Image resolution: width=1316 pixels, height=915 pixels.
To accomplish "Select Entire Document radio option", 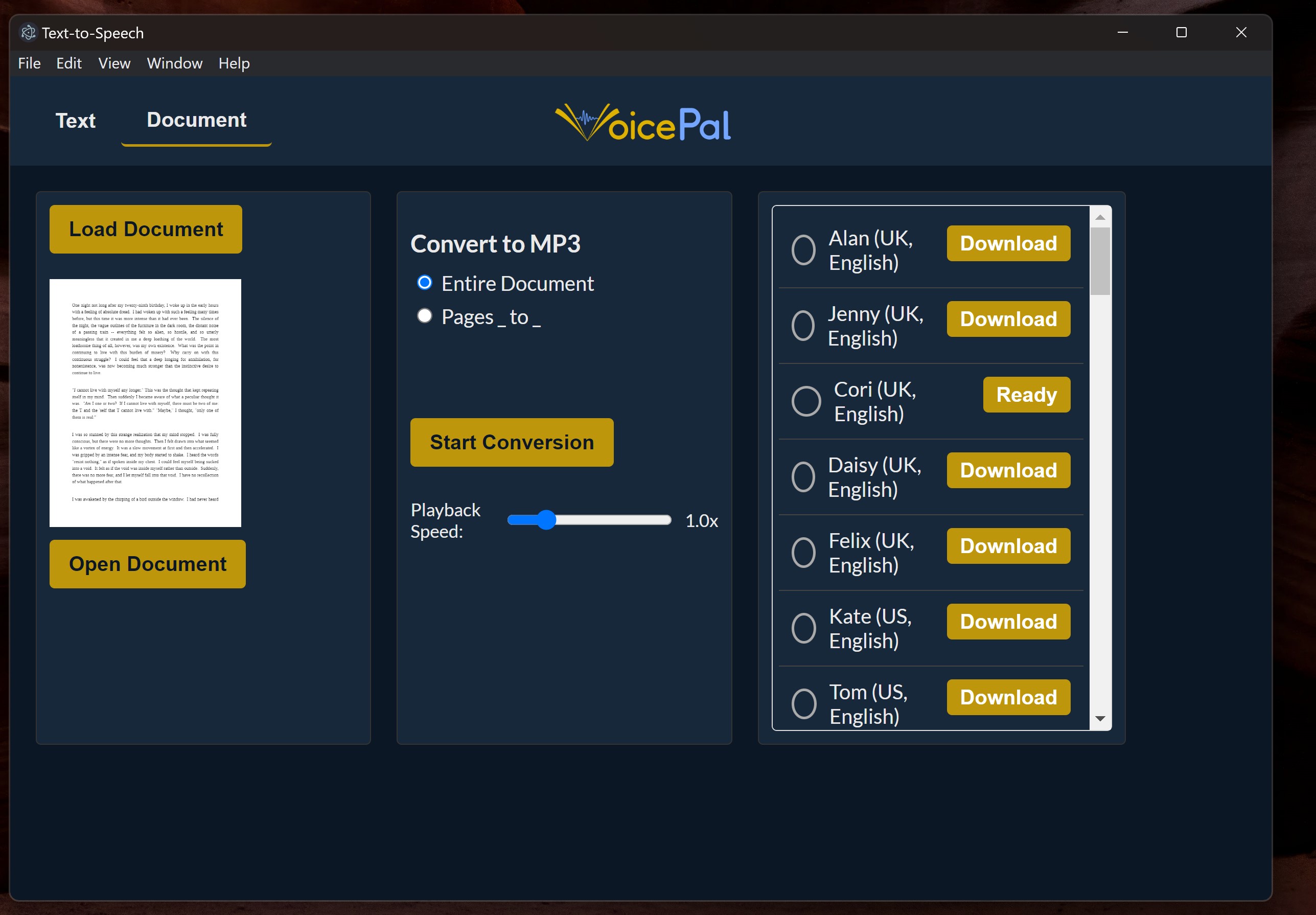I will [x=425, y=283].
